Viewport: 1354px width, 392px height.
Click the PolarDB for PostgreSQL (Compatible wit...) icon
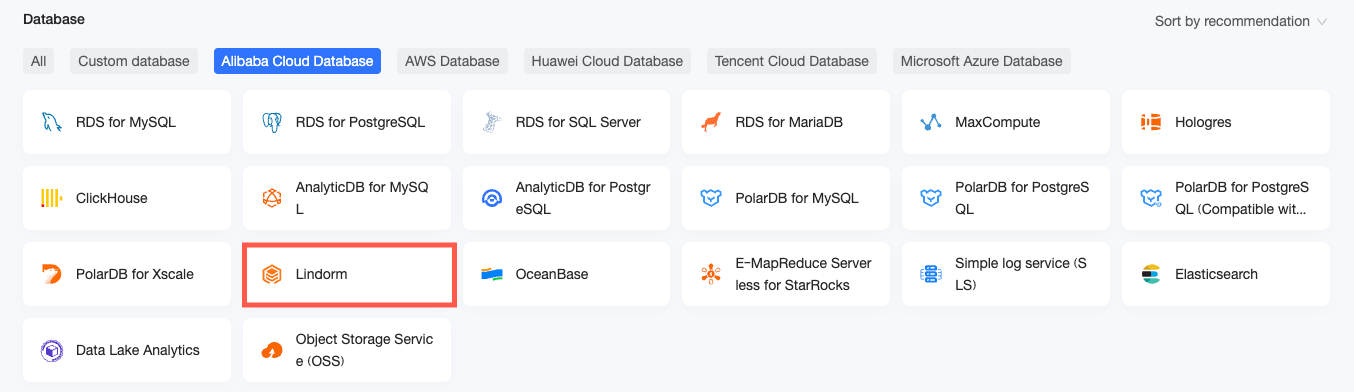[1151, 198]
